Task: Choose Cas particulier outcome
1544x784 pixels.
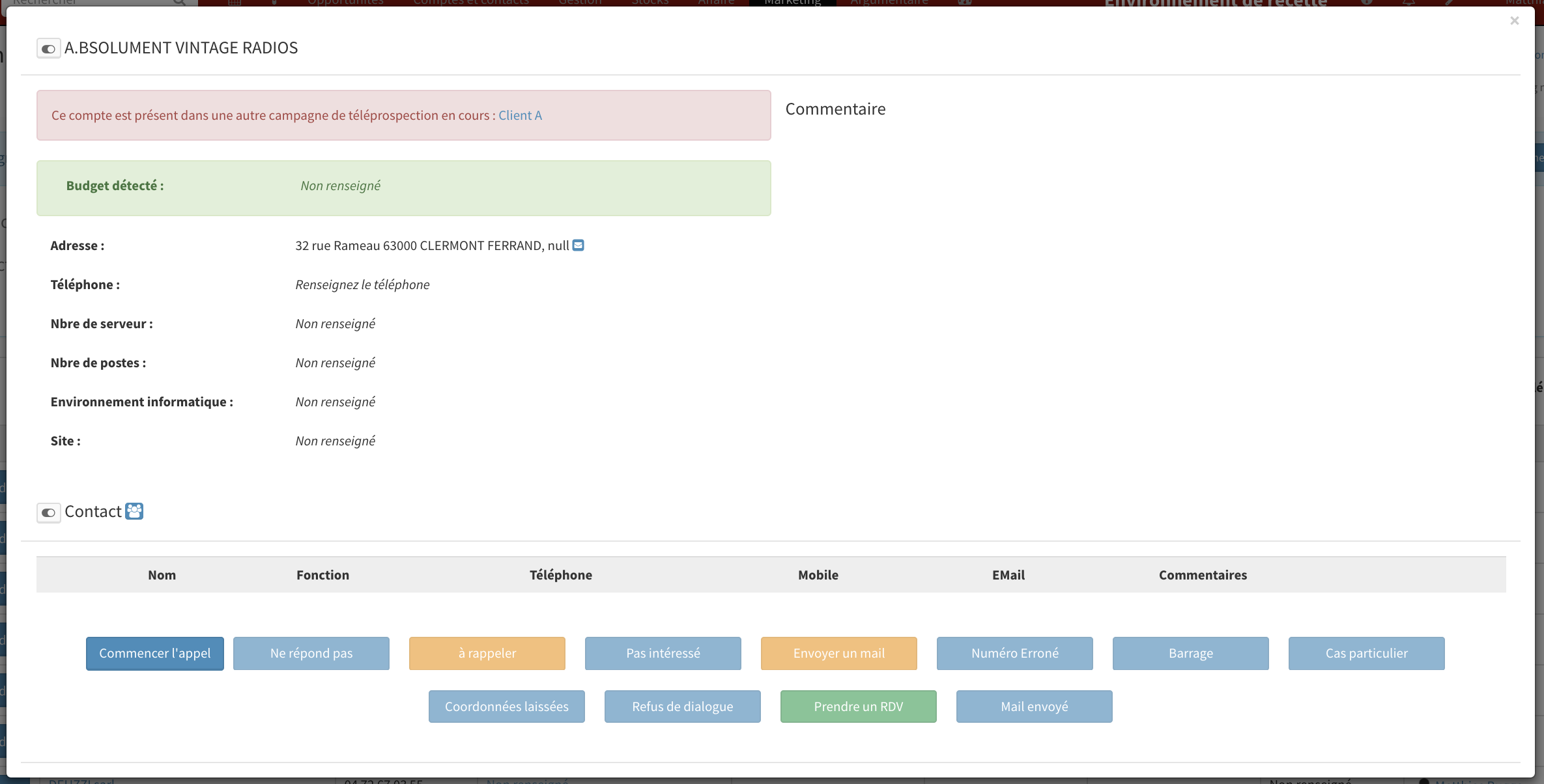Action: (1367, 653)
